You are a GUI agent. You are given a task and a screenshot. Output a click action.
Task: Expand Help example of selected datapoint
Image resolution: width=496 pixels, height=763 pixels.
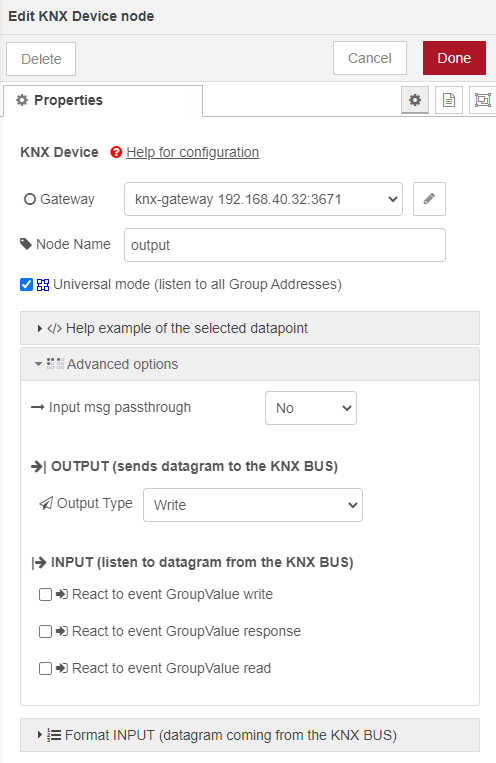250,328
